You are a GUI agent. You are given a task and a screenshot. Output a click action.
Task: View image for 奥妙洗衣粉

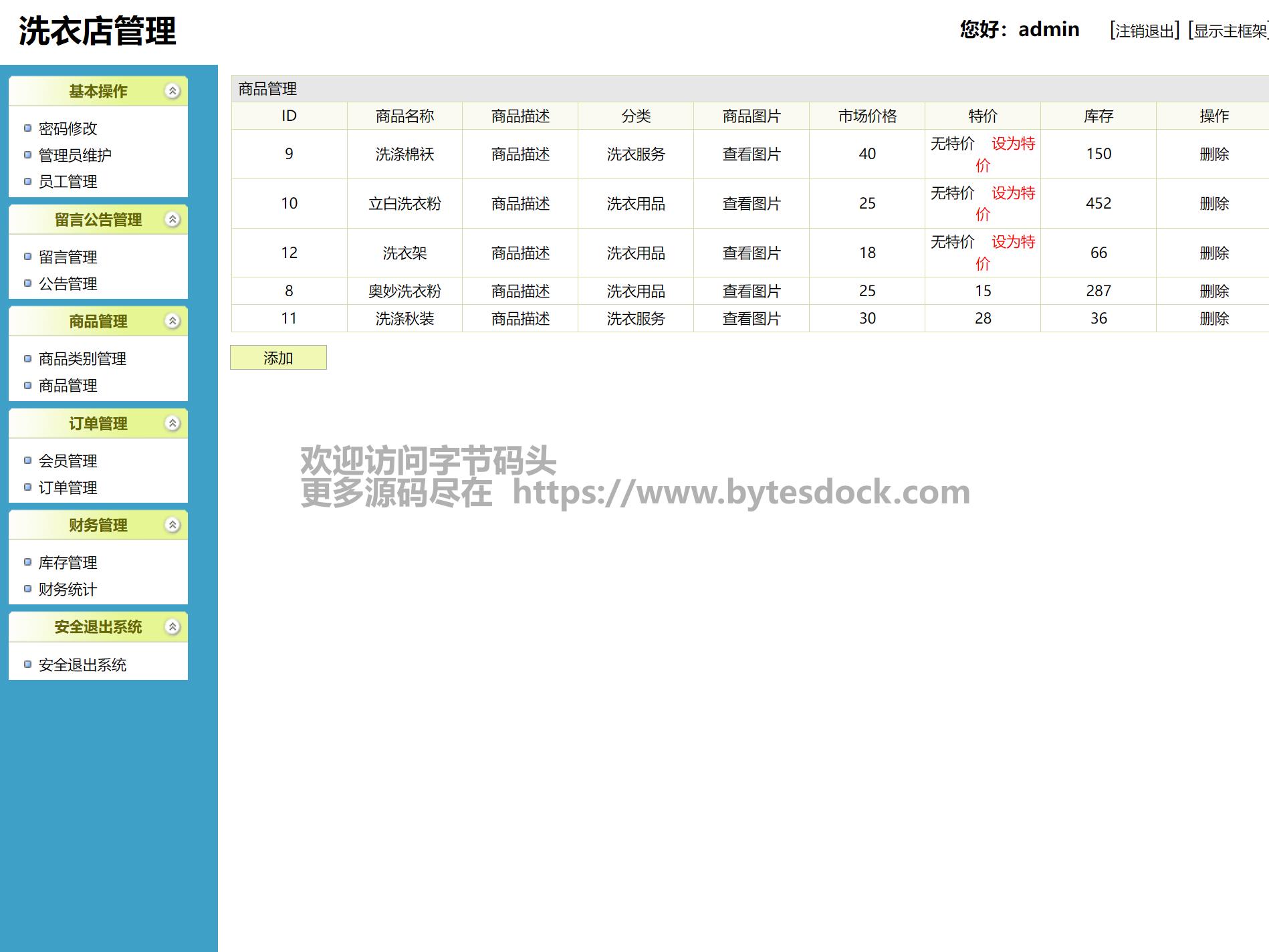(752, 291)
